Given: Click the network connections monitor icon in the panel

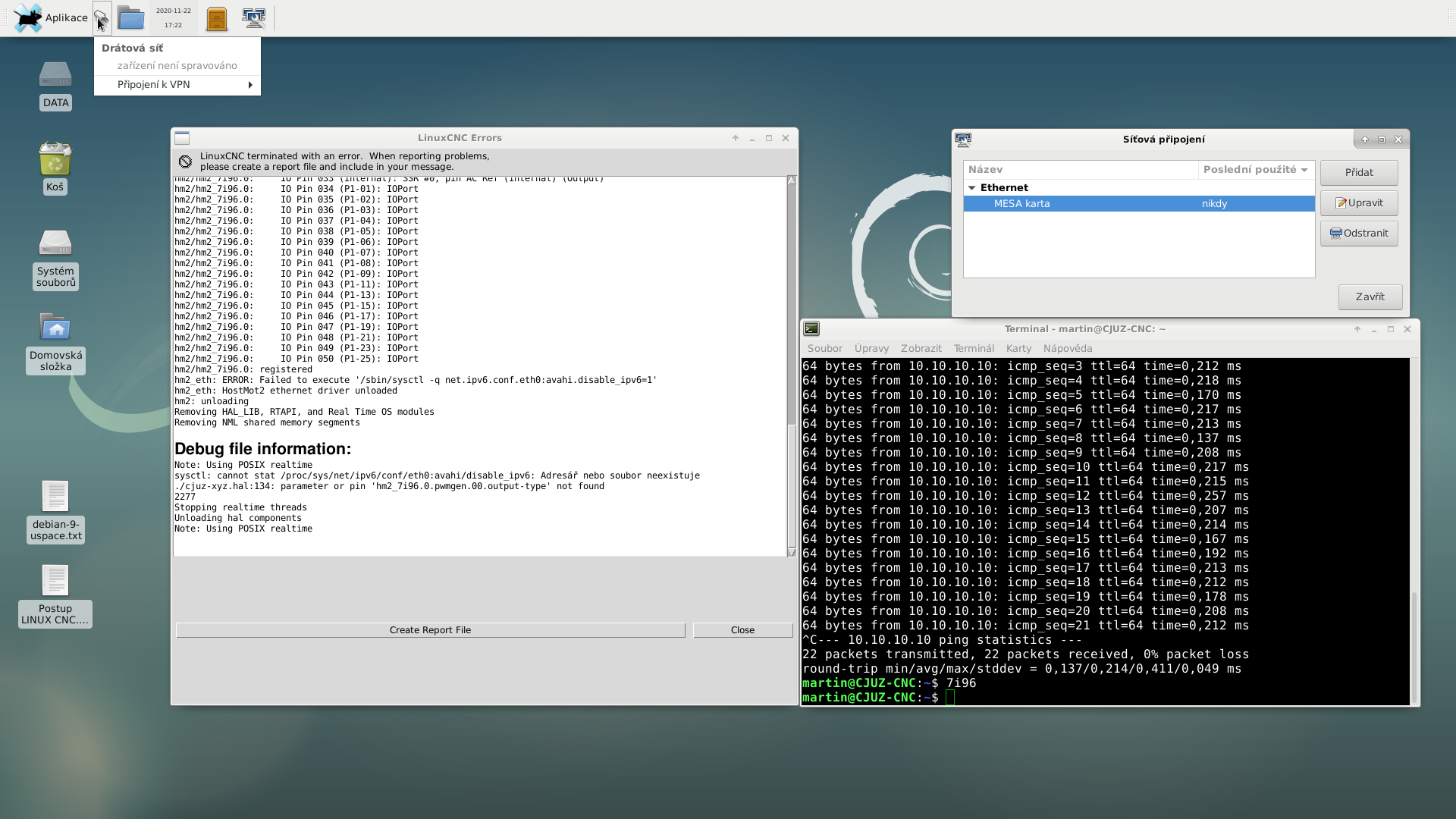Looking at the screenshot, I should (x=253, y=17).
